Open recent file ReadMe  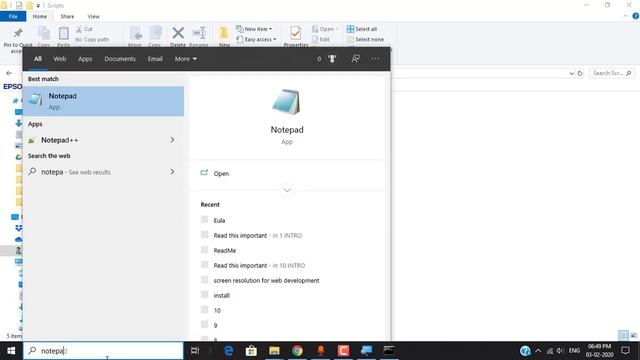[224, 251]
